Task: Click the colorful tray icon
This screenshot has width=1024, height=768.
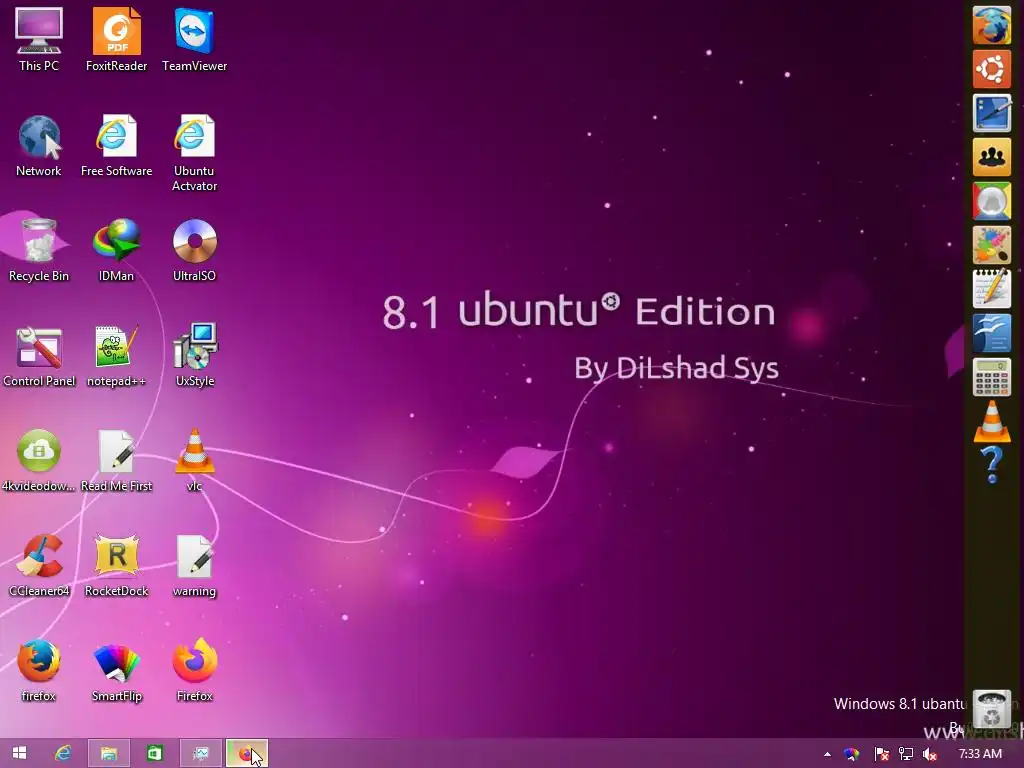Action: click(851, 754)
